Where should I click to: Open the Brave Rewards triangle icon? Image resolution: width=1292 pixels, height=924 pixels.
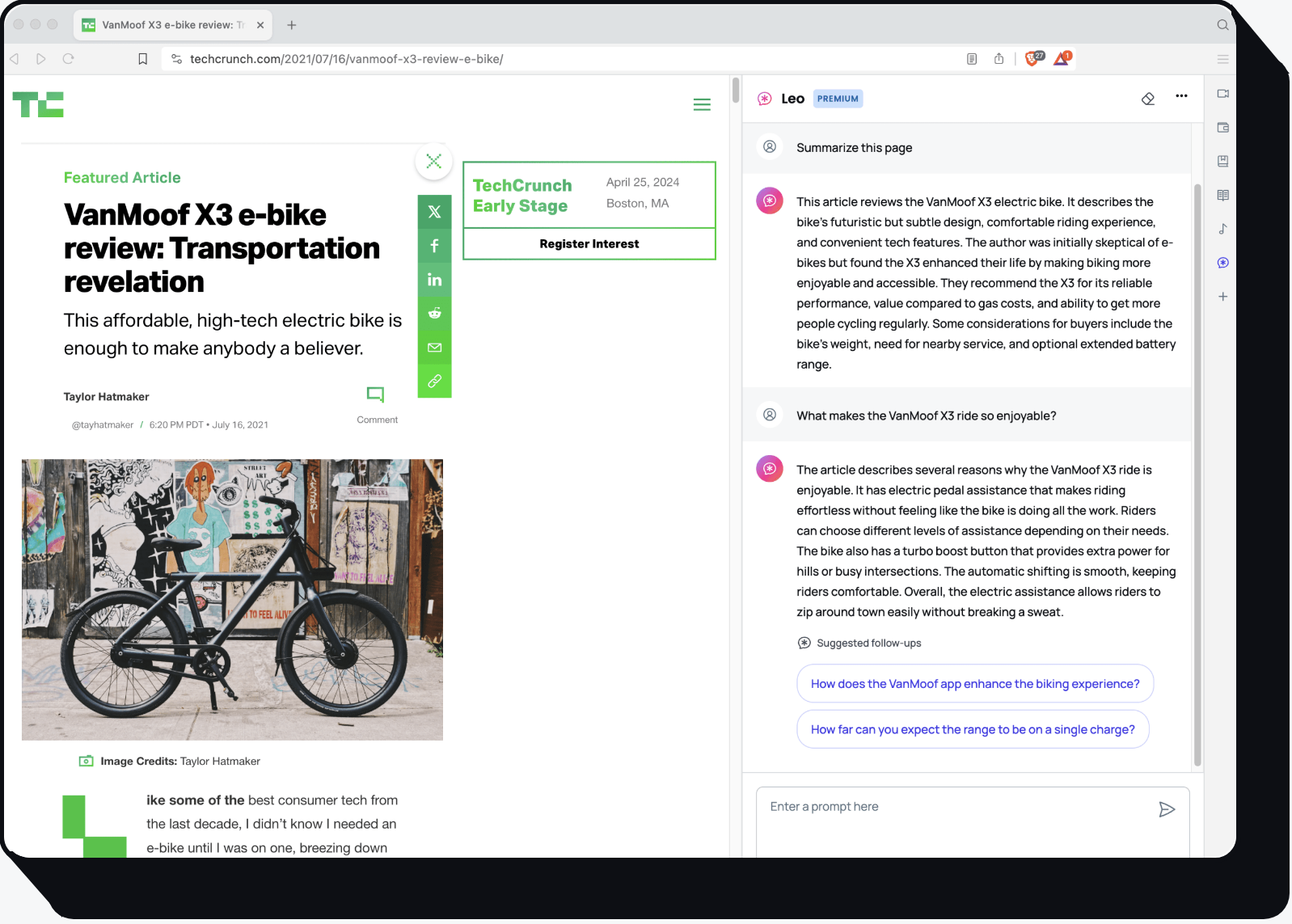(x=1062, y=58)
